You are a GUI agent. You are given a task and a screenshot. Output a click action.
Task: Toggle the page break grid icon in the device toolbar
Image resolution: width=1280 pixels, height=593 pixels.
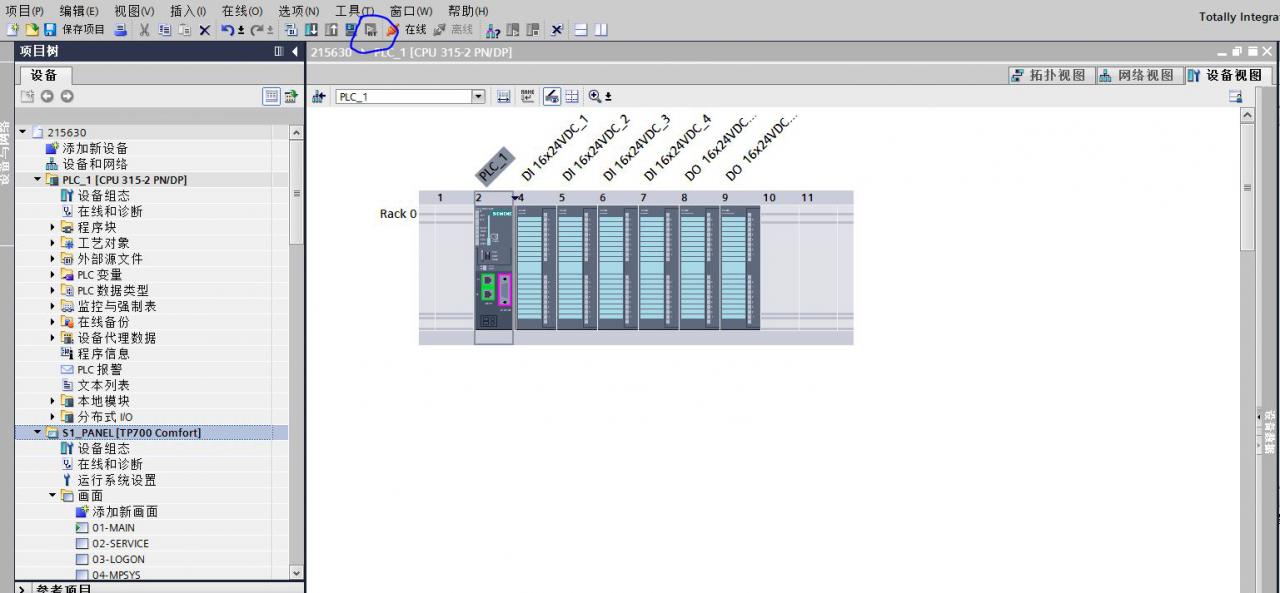[x=571, y=96]
